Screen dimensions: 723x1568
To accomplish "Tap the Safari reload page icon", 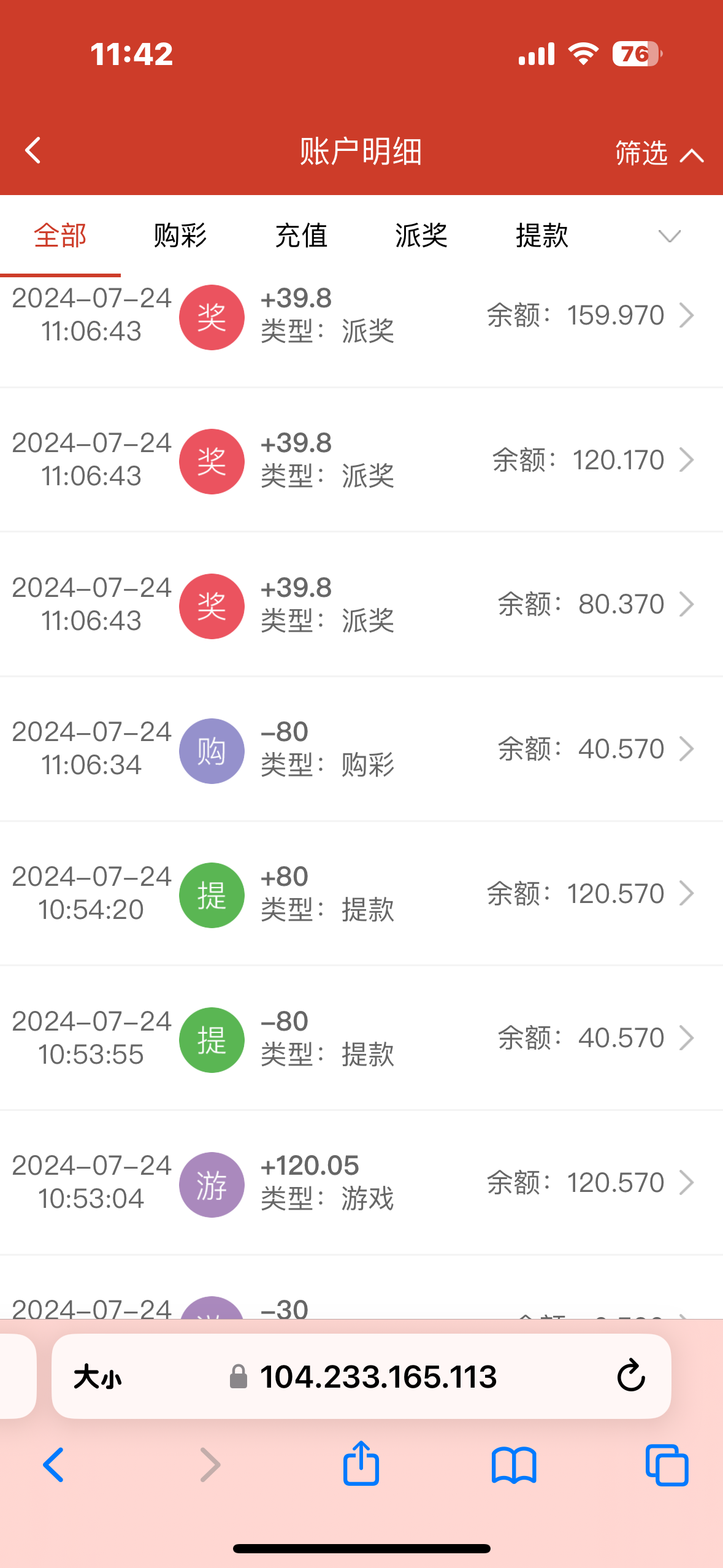I will coord(630,1376).
